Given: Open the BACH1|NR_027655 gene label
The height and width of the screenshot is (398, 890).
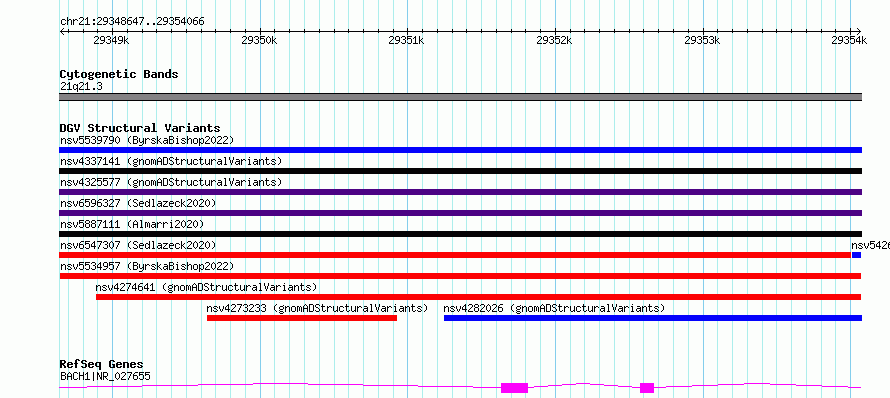Looking at the screenshot, I should pyautogui.click(x=105, y=376).
